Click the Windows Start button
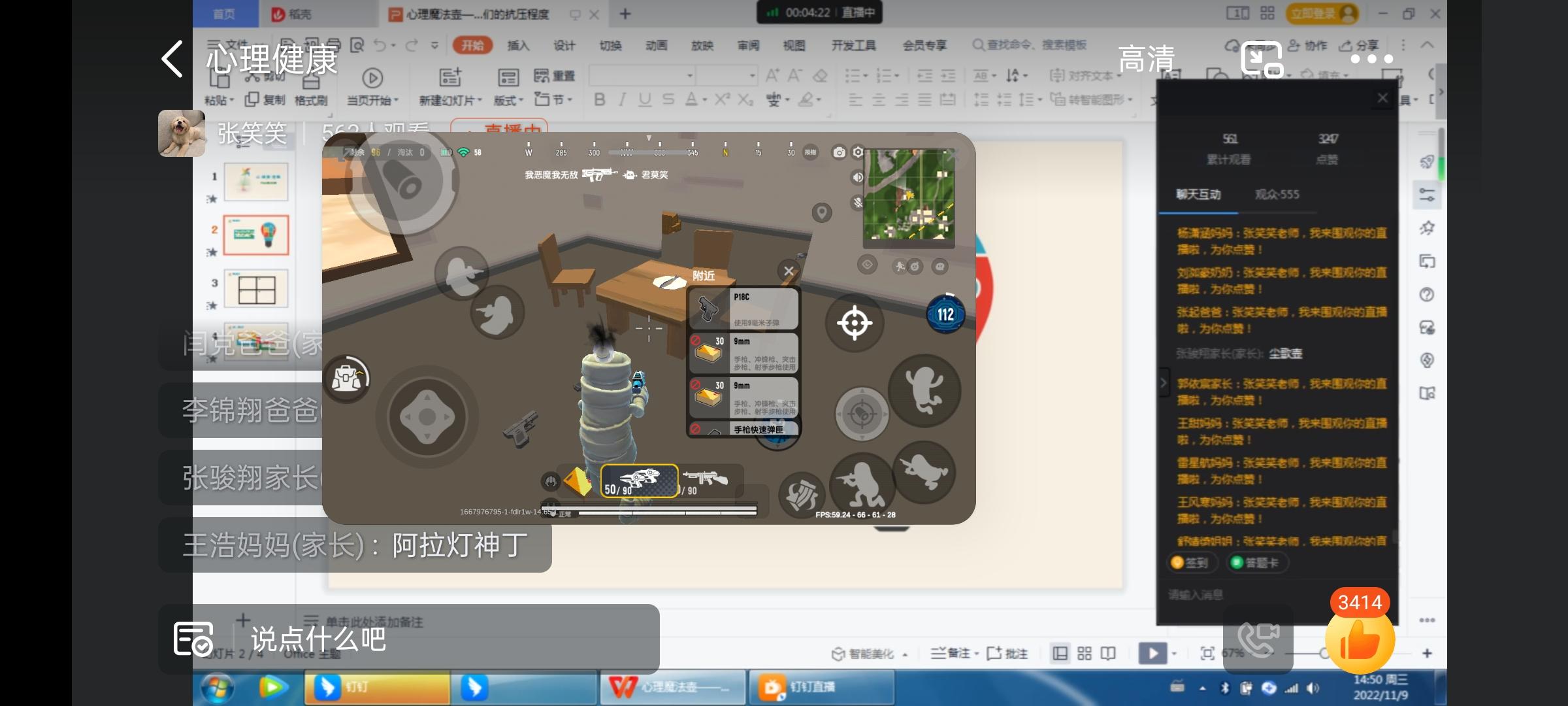1568x706 pixels. pos(218,688)
